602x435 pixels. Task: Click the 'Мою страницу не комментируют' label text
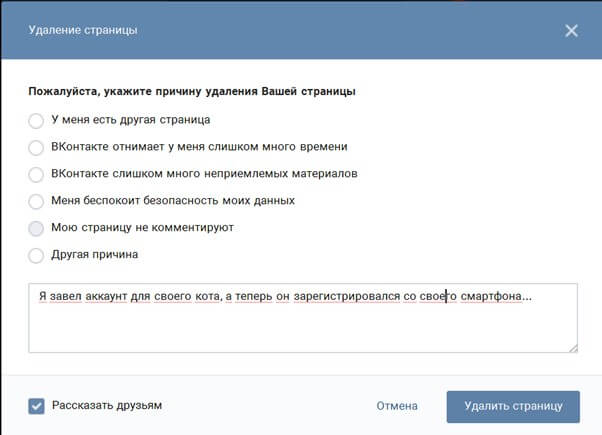(x=142, y=228)
